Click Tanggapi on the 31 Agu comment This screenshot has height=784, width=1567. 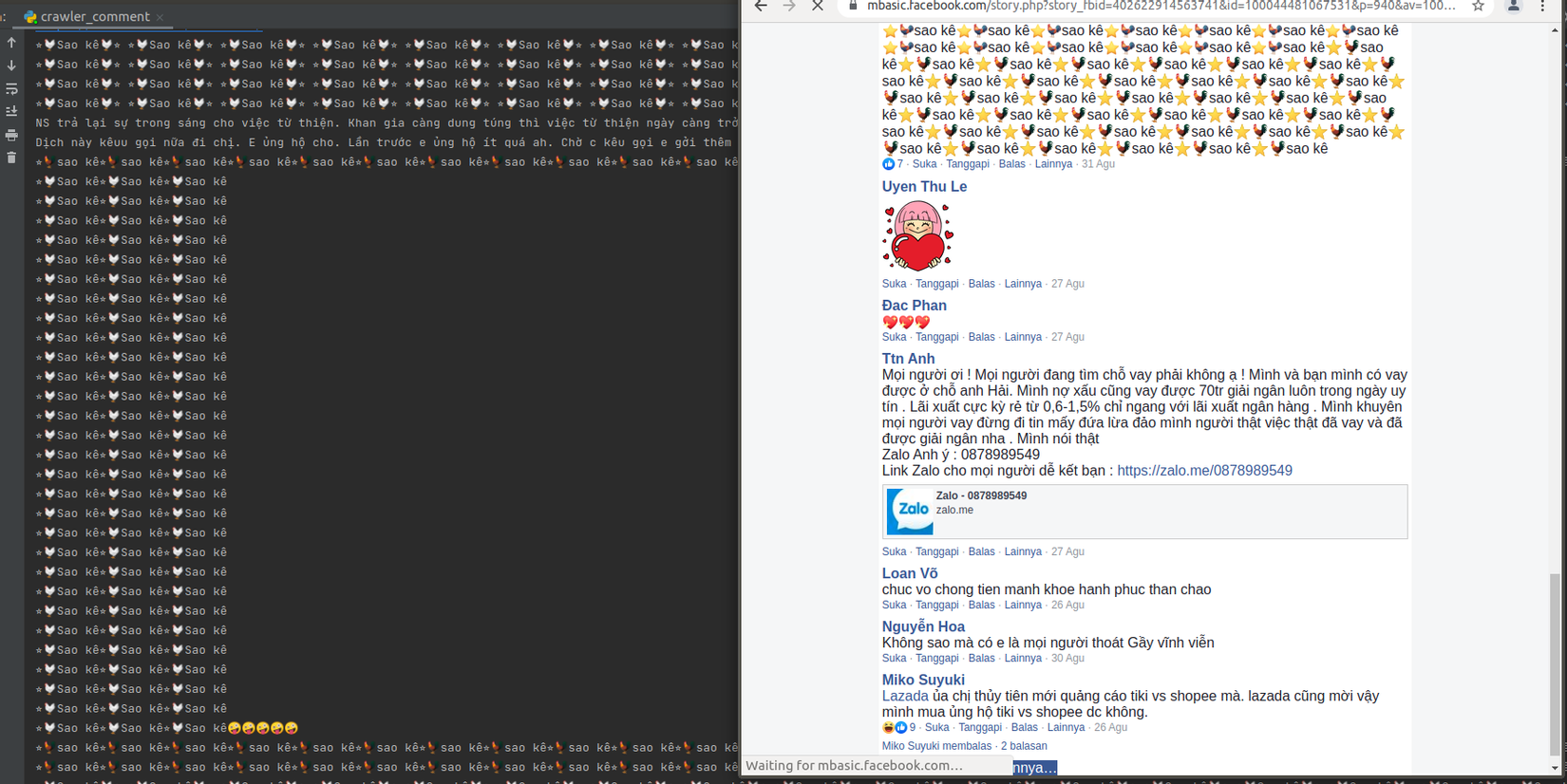point(968,164)
